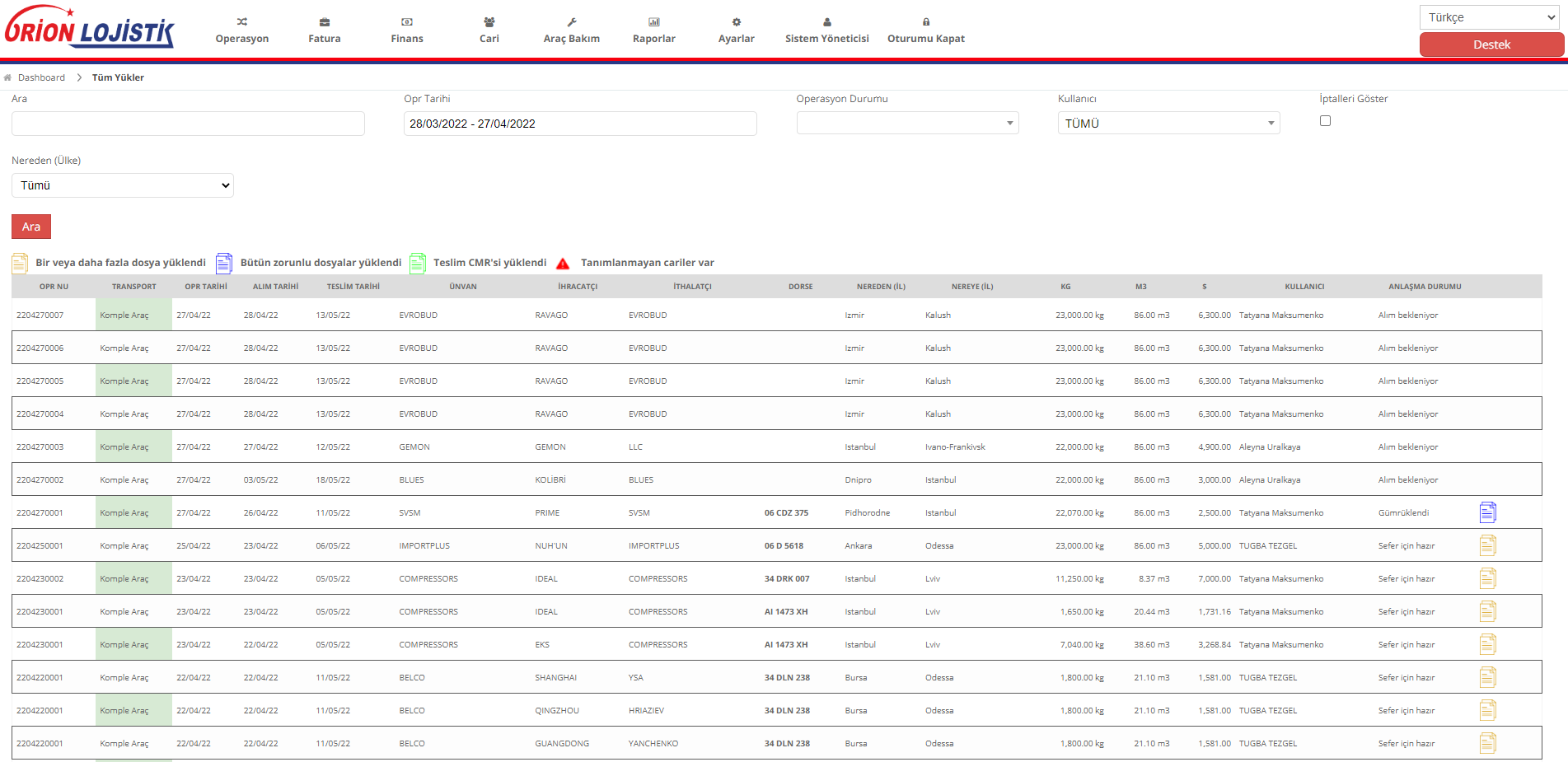This screenshot has height=762, width=1568.
Task: Click the Fatura briefcase icon
Action: coord(325,22)
